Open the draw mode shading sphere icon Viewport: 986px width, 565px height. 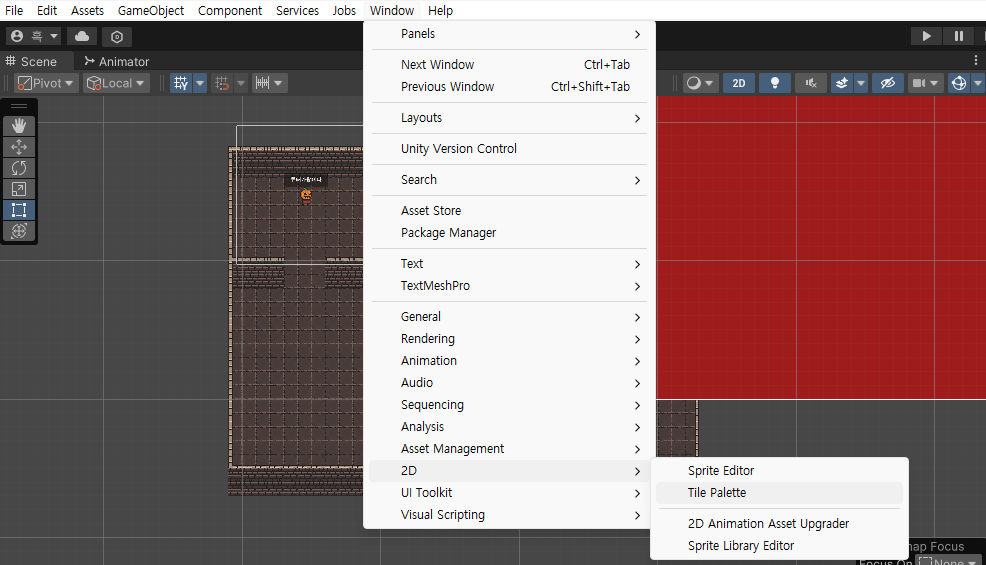tap(694, 83)
